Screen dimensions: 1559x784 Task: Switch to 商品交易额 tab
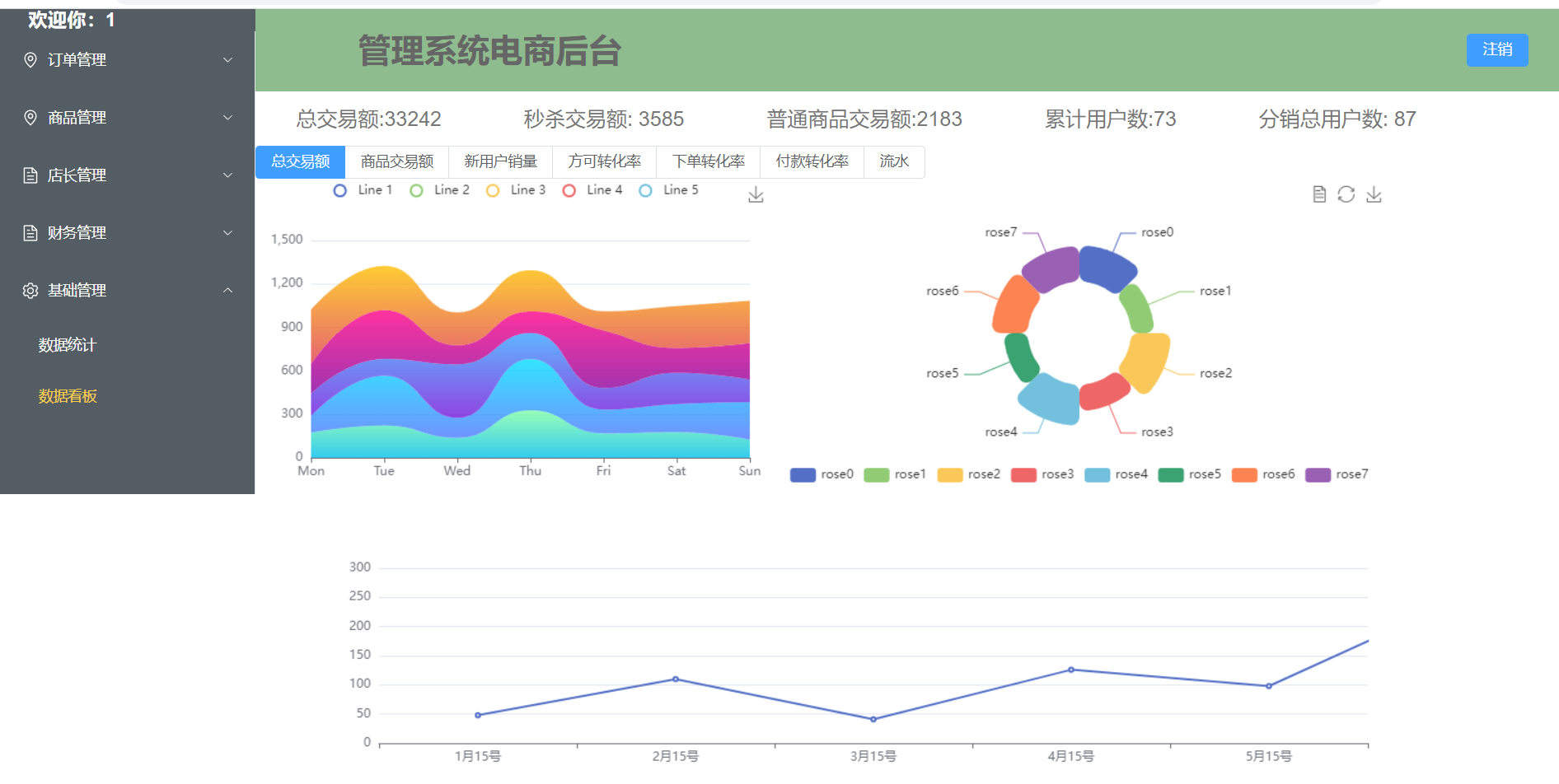(x=397, y=161)
